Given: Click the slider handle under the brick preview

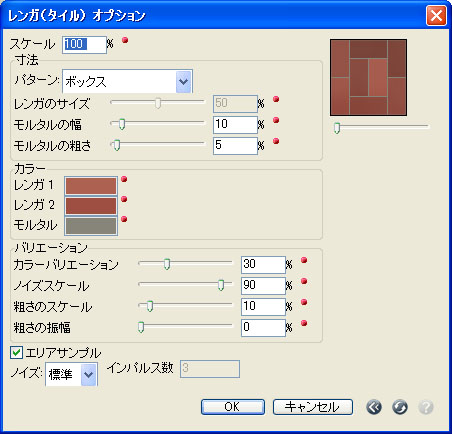Looking at the screenshot, I should click(337, 128).
